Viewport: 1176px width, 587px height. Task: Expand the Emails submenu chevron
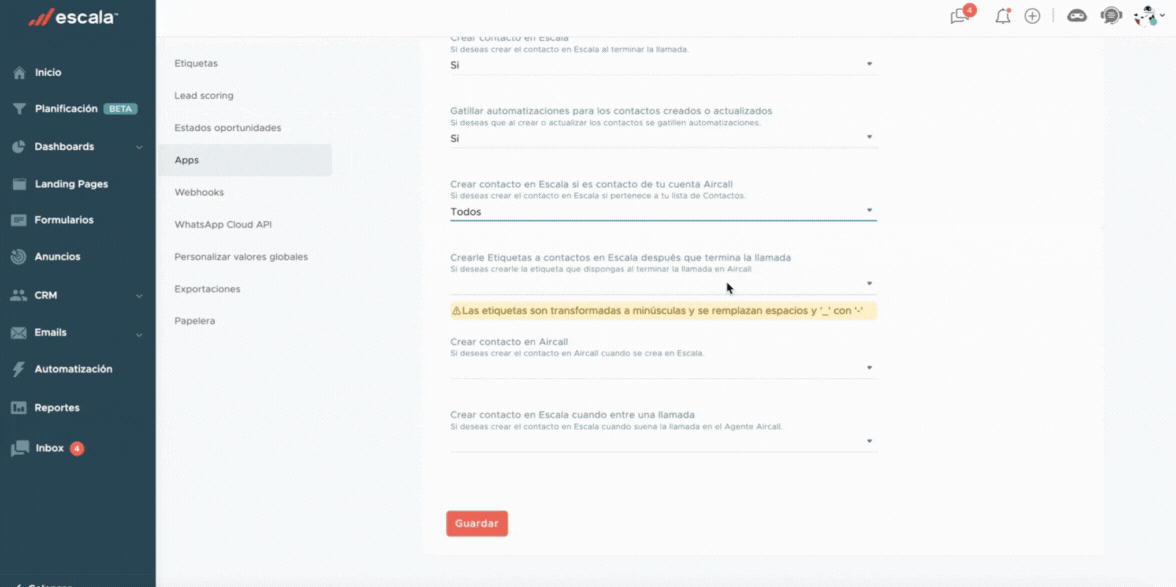(139, 334)
